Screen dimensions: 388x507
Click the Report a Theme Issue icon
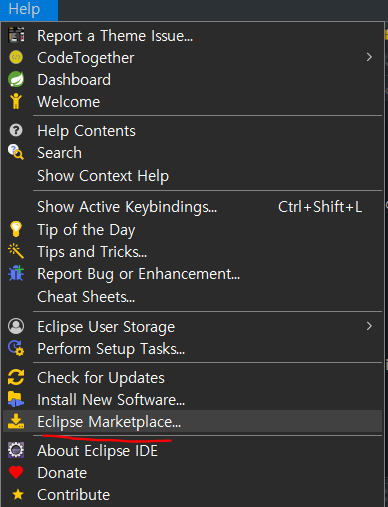pyautogui.click(x=16, y=35)
